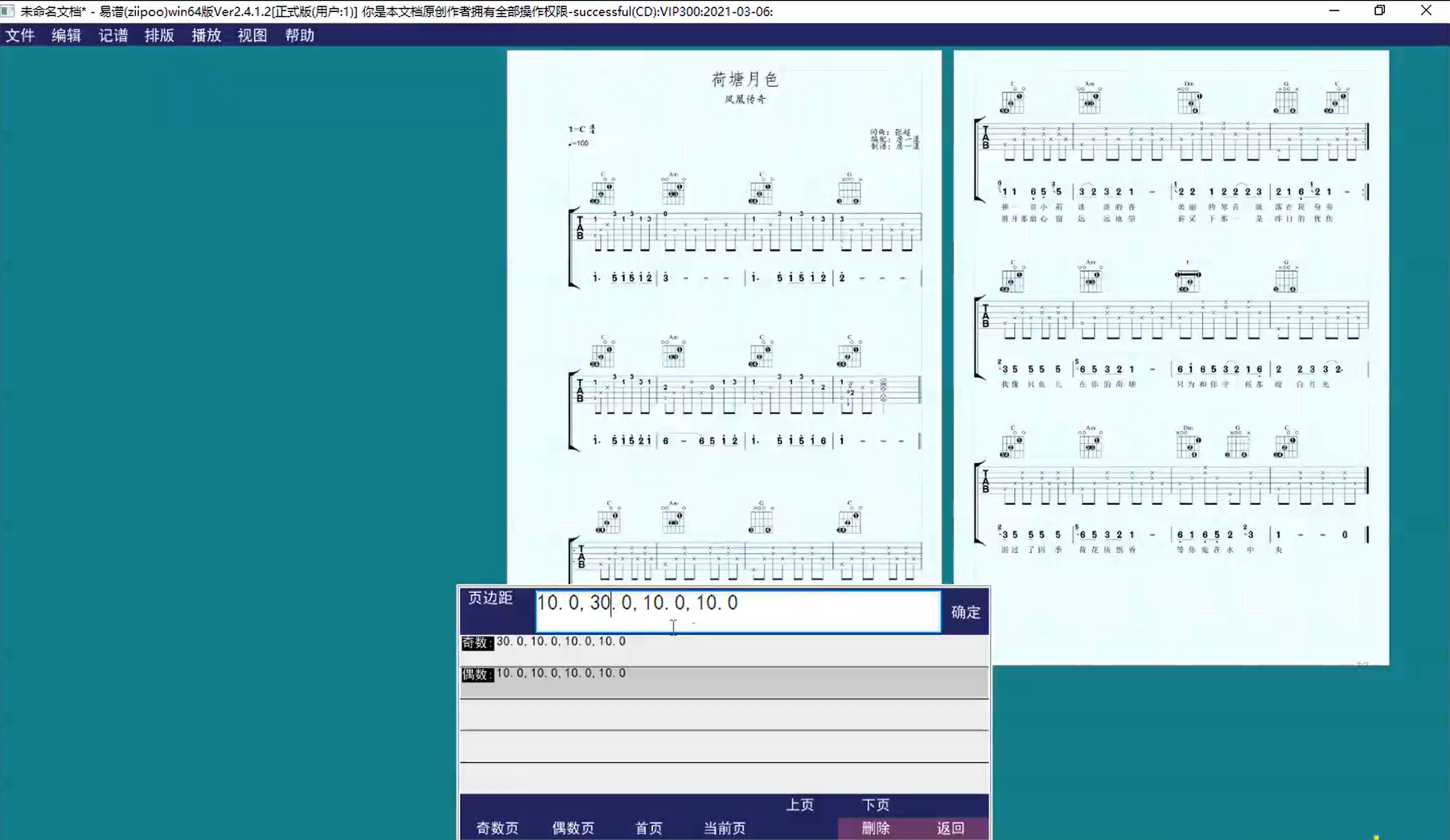Choose the 偶数页 even pages option
The image size is (1450, 840).
[x=573, y=828]
